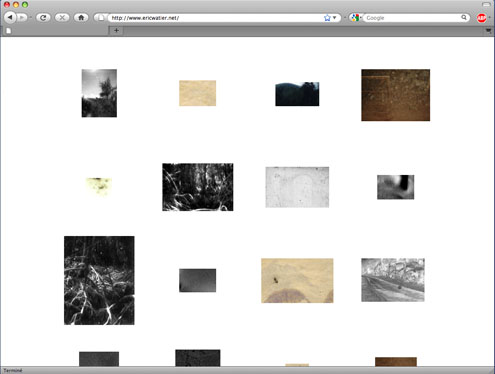Open the Adblock Plus dropdown arrow

(x=489, y=18)
